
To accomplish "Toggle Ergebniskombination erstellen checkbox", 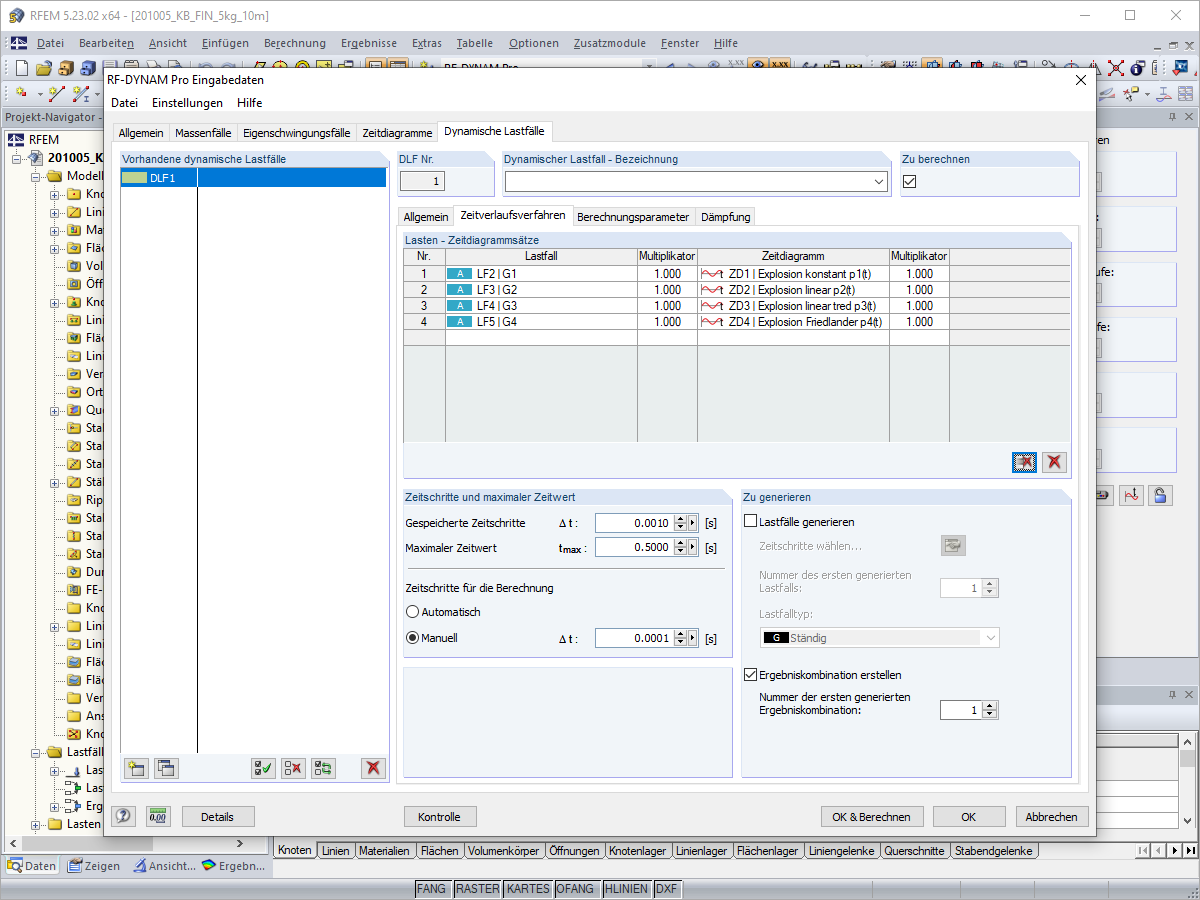I will click(751, 675).
